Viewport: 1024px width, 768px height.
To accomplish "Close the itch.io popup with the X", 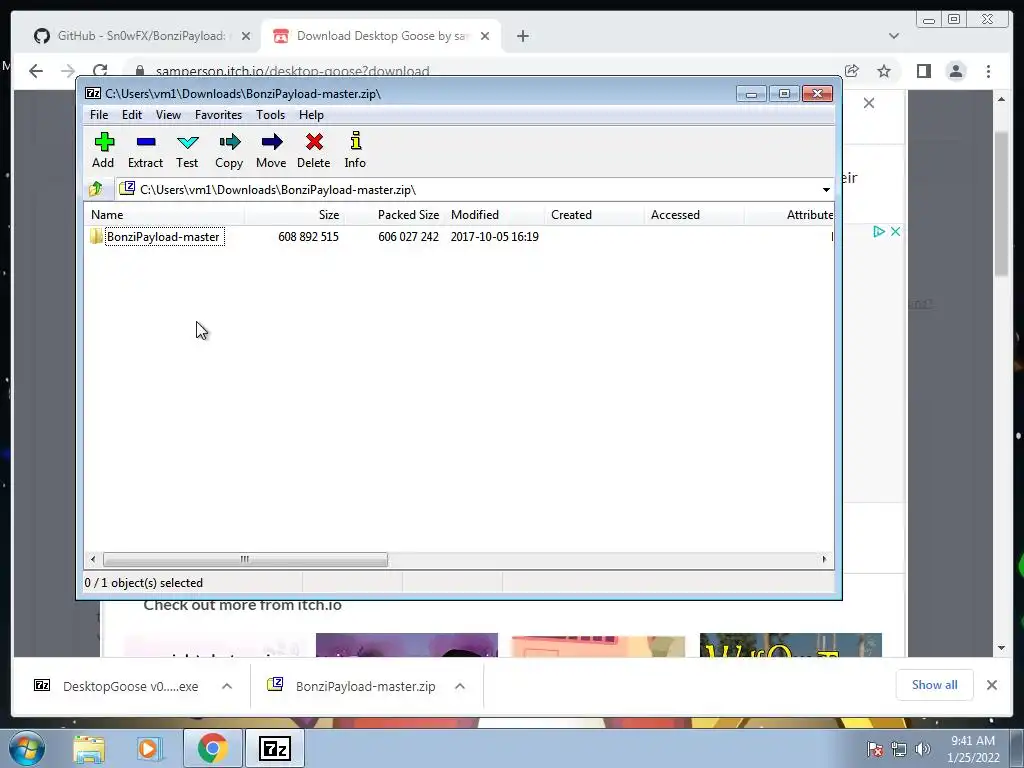I will coord(869,103).
